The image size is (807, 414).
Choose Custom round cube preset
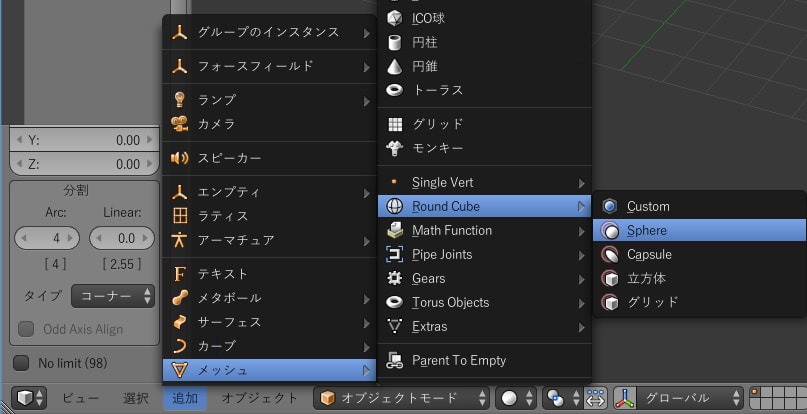pos(699,206)
